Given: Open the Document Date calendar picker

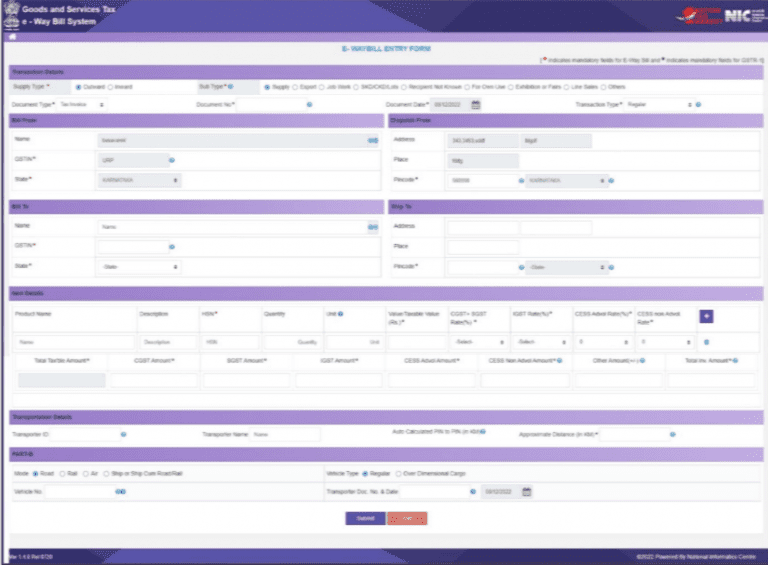Looking at the screenshot, I should click(476, 104).
